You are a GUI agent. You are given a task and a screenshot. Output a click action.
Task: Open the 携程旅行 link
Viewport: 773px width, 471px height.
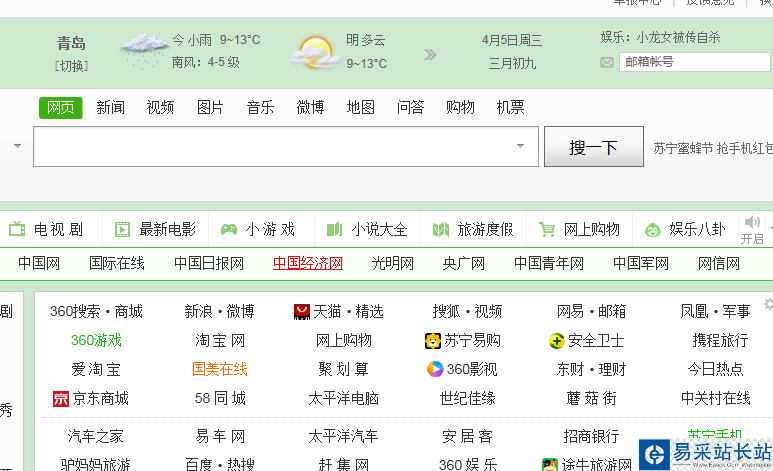coord(720,340)
